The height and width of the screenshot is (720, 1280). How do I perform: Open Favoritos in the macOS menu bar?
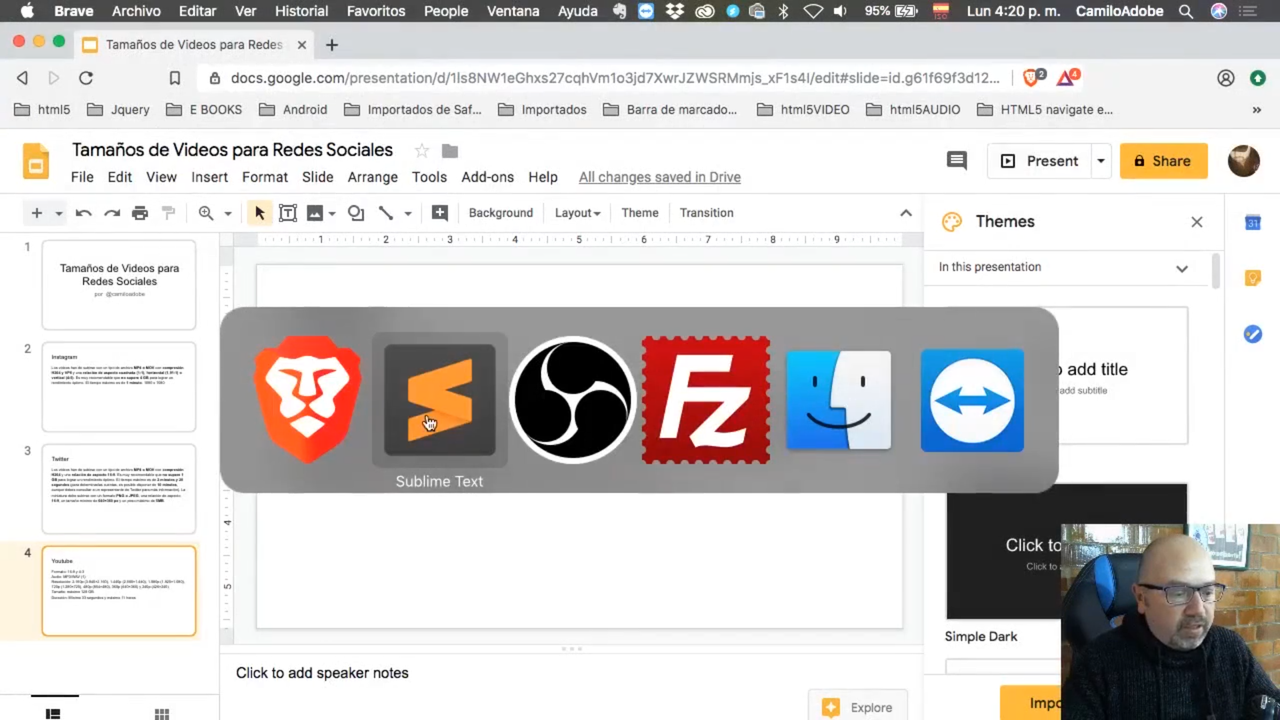(376, 11)
